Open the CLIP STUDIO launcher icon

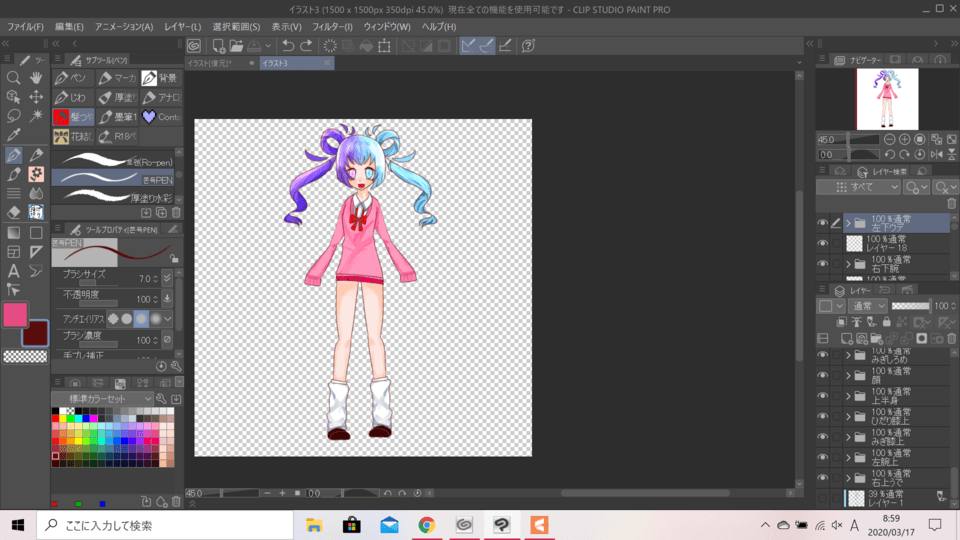pyautogui.click(x=194, y=46)
